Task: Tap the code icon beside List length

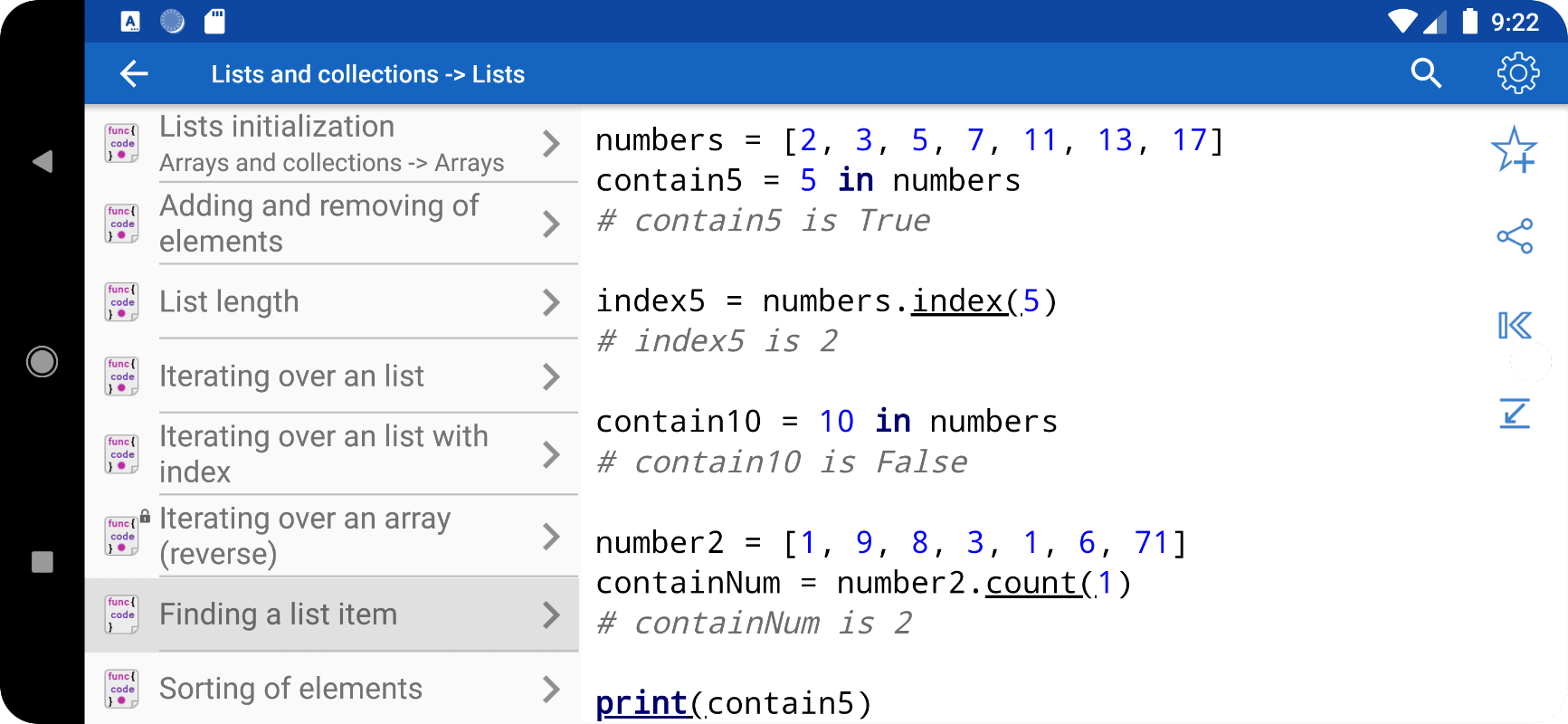Action: 122,302
